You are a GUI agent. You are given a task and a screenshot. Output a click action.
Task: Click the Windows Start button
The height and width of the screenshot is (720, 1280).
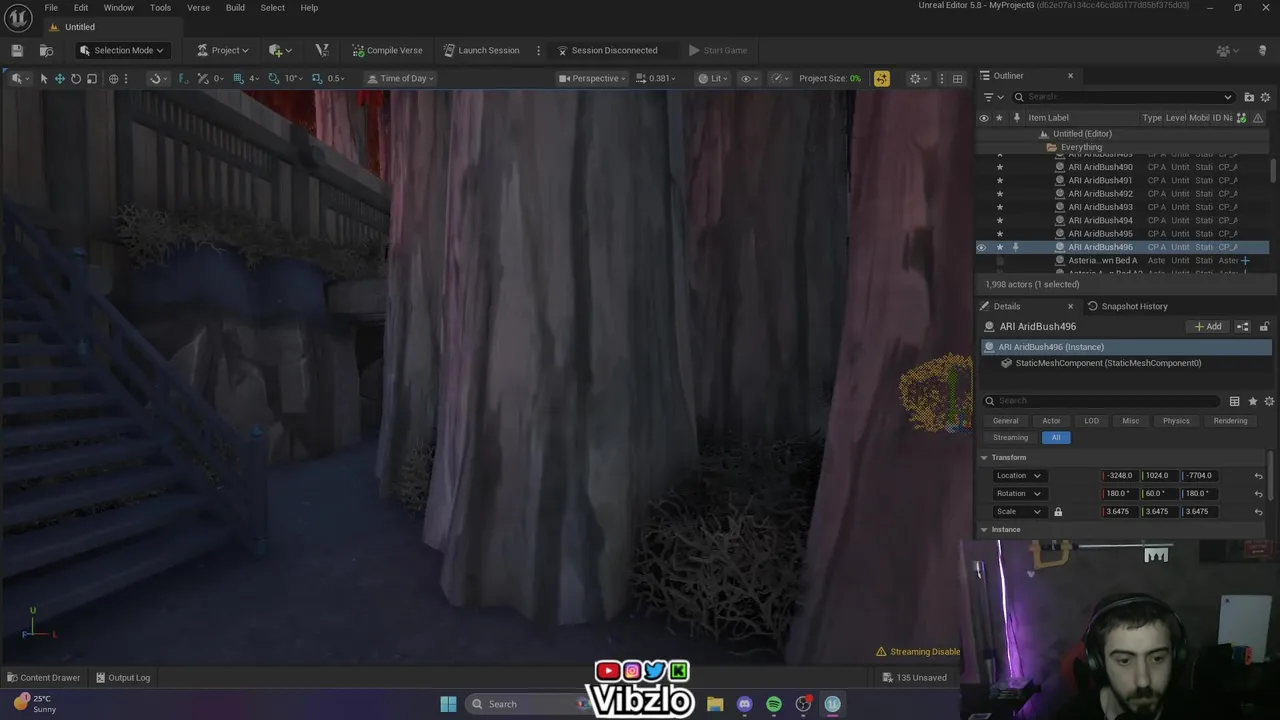[x=448, y=704]
